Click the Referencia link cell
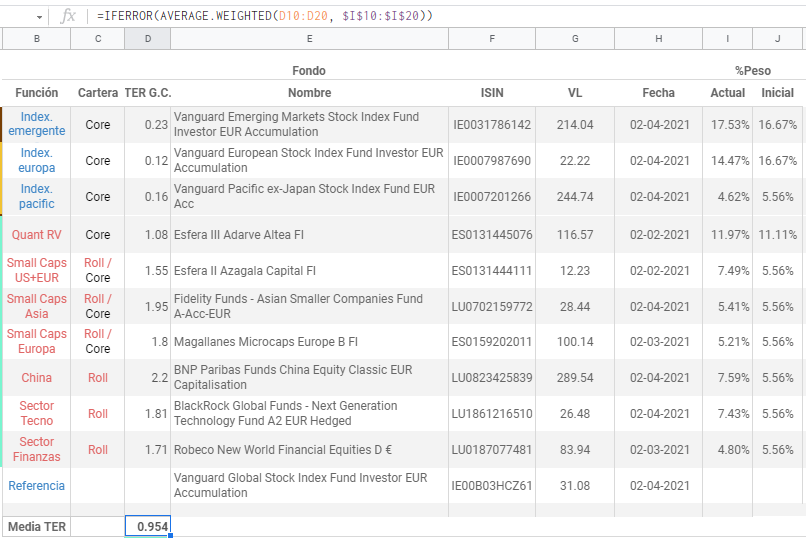 tap(37, 486)
